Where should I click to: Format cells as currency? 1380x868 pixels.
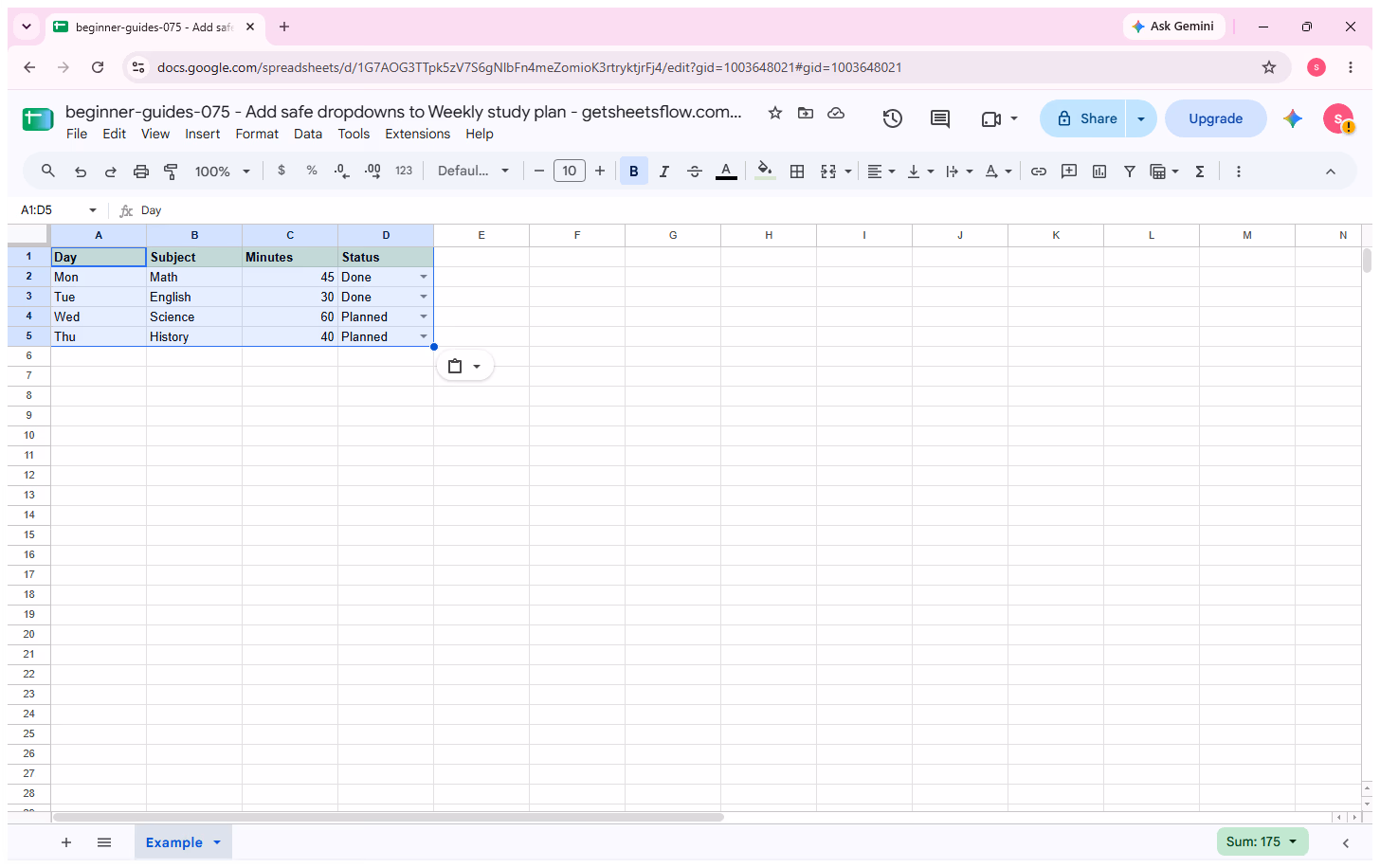(x=281, y=171)
